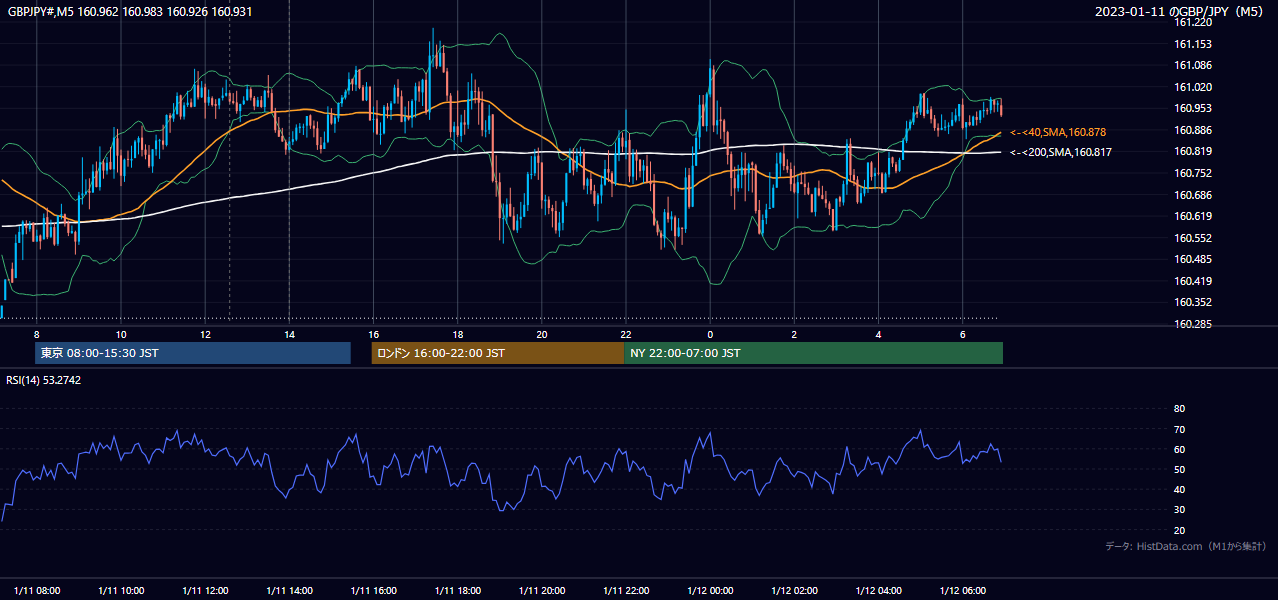Click price axis value 160.619
Screen dimensions: 1278x600
click(1192, 216)
